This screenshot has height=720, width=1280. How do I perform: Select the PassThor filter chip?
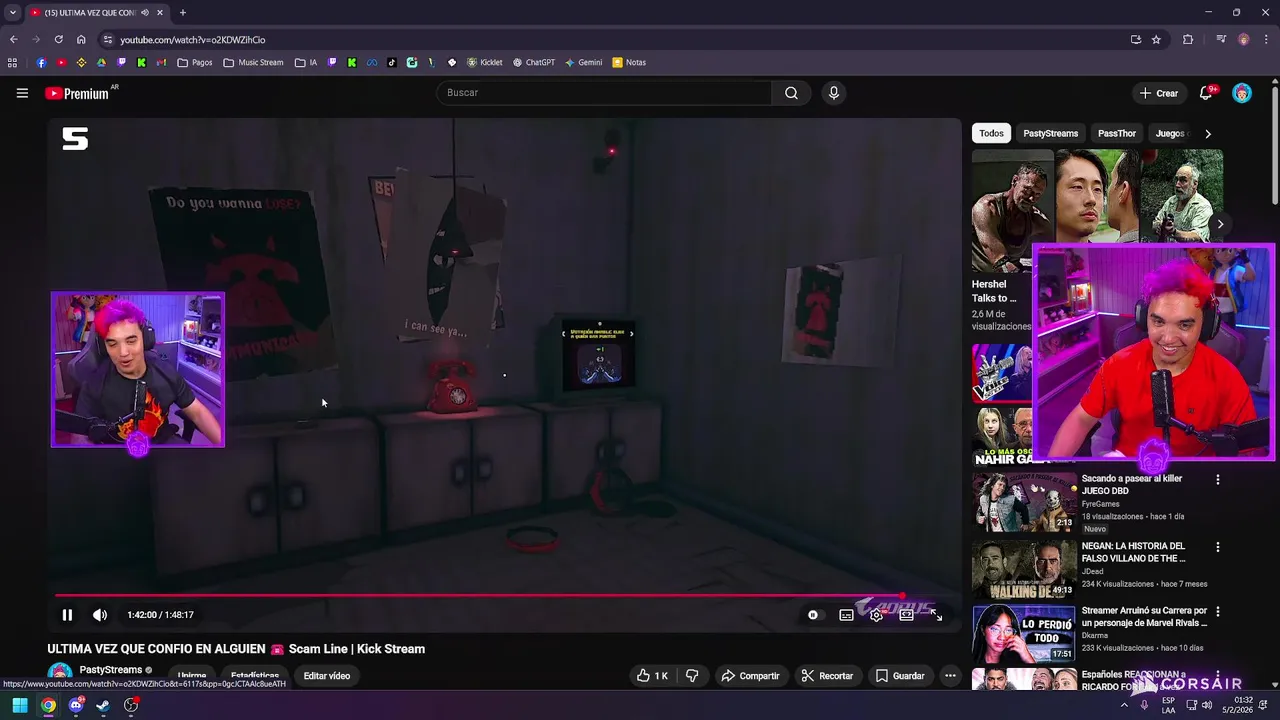click(x=1117, y=133)
